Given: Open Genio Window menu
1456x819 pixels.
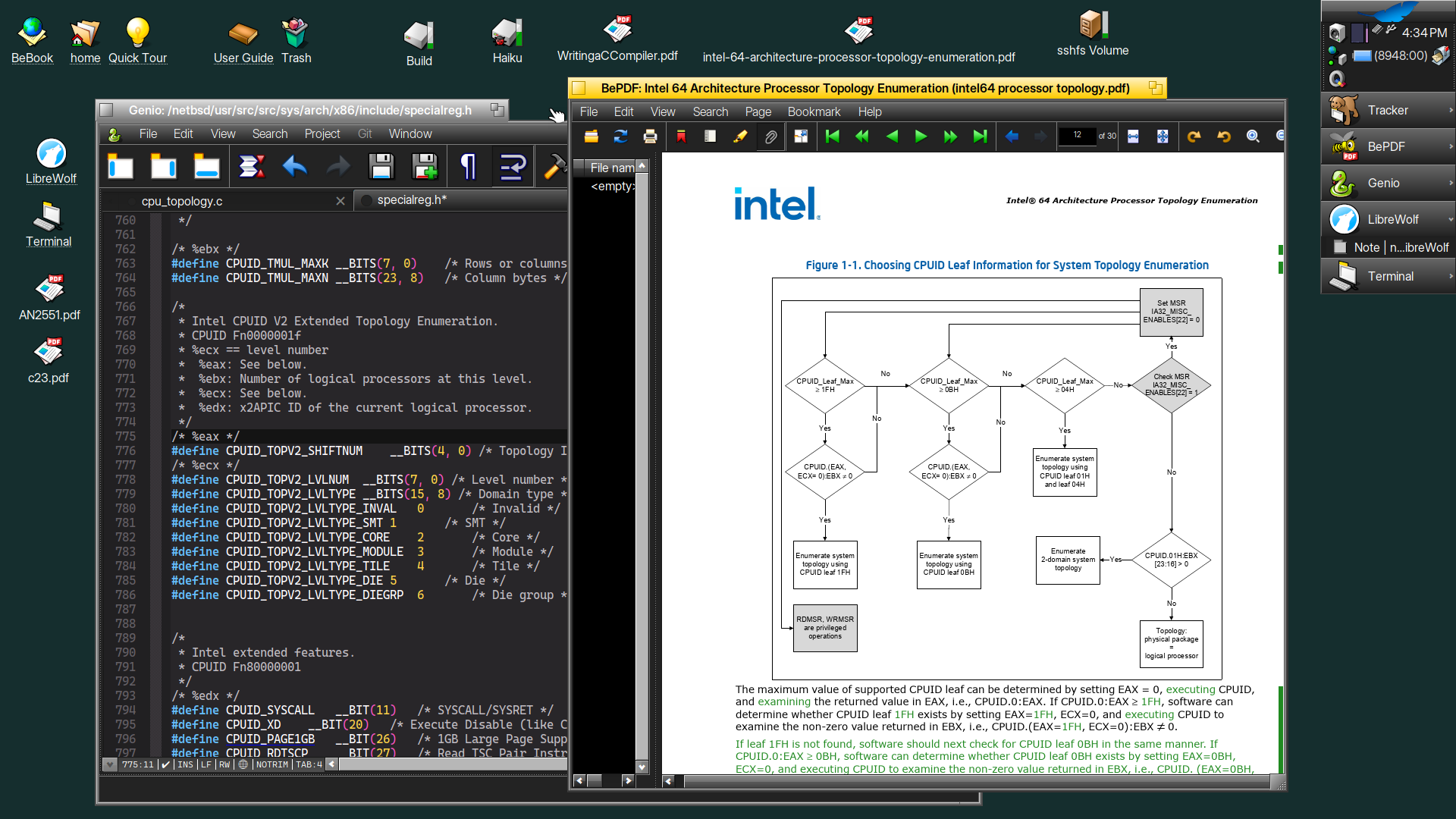Looking at the screenshot, I should pos(410,133).
